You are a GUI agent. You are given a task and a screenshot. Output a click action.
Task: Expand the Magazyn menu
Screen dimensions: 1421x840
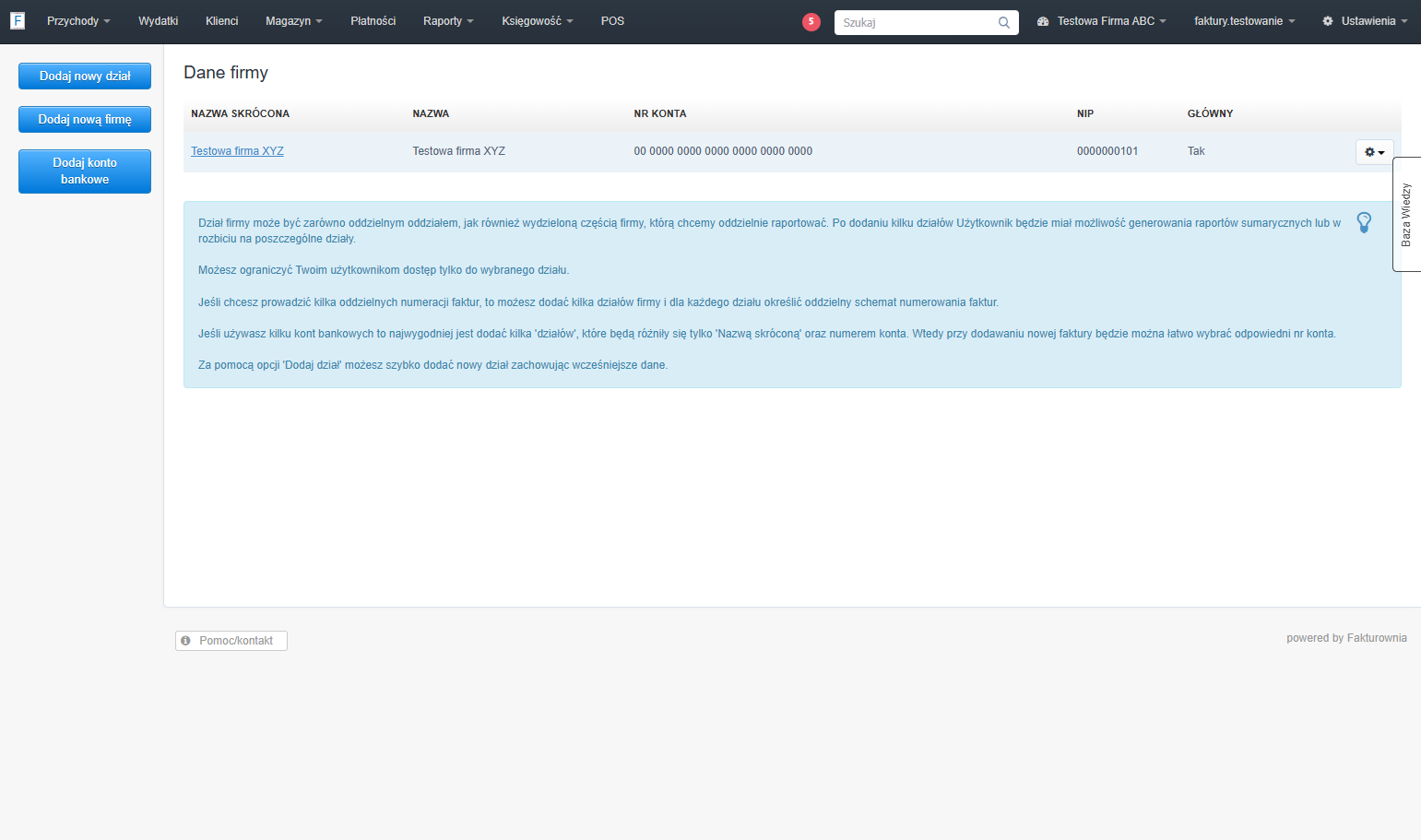click(293, 21)
